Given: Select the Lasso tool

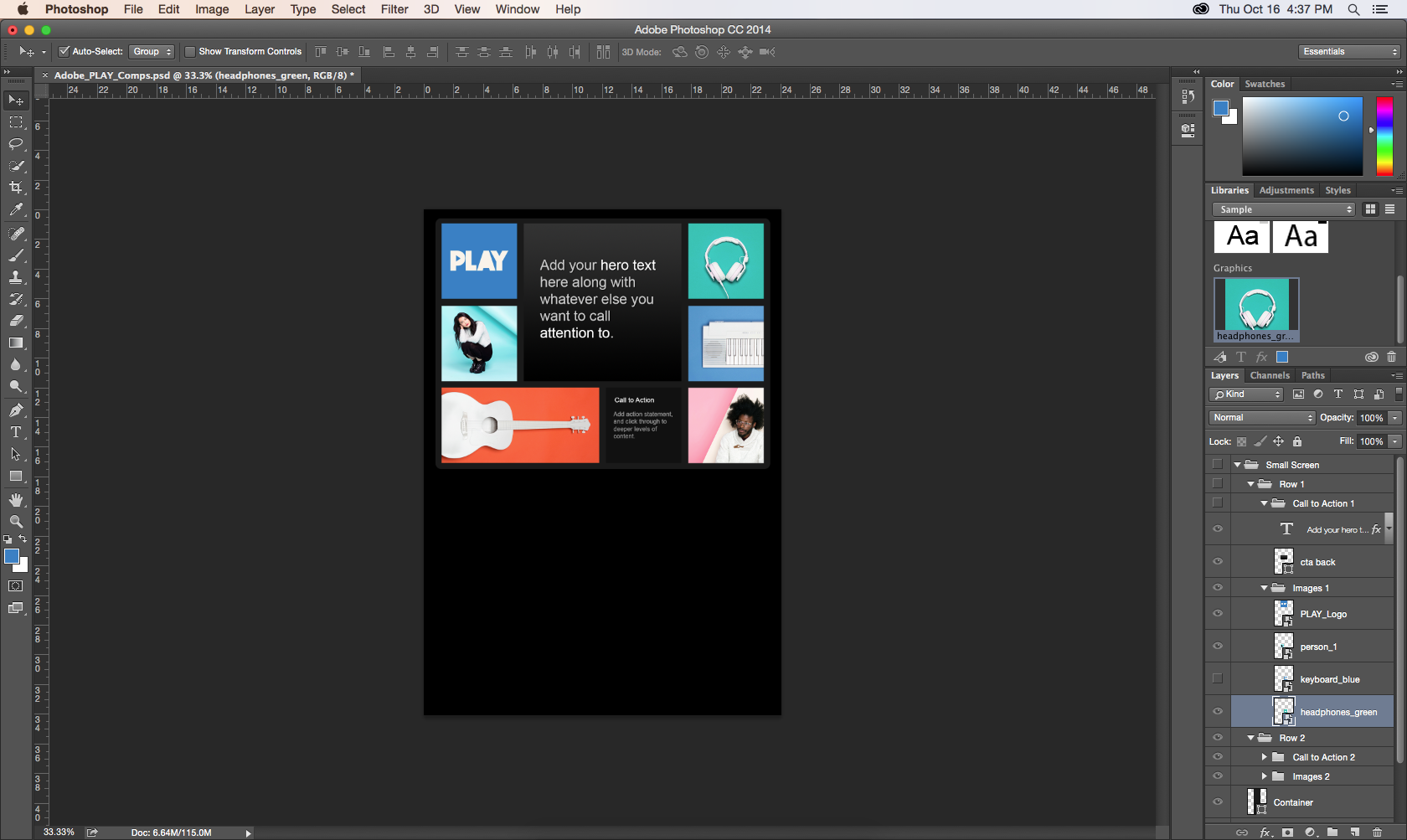Looking at the screenshot, I should [x=16, y=144].
